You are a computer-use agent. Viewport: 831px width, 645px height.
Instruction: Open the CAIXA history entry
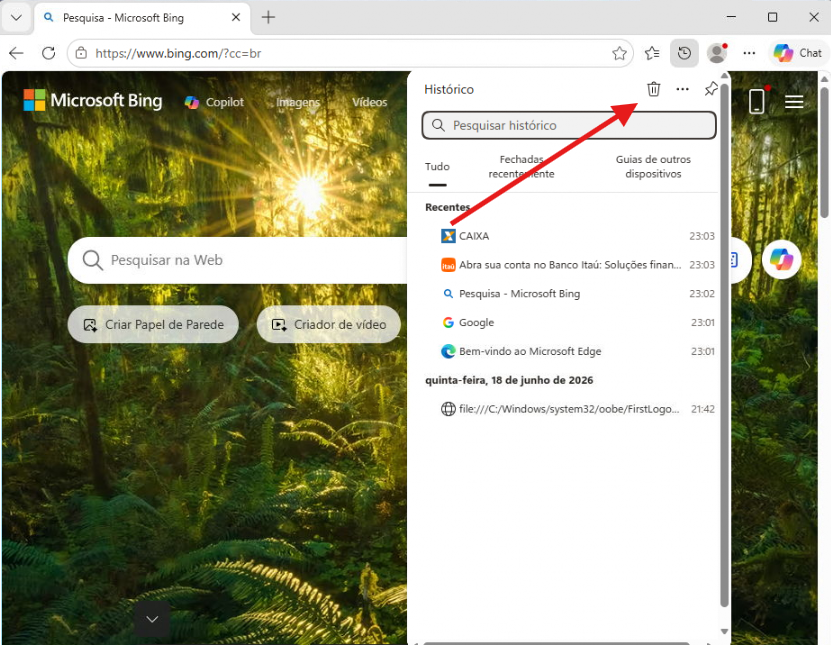point(570,236)
